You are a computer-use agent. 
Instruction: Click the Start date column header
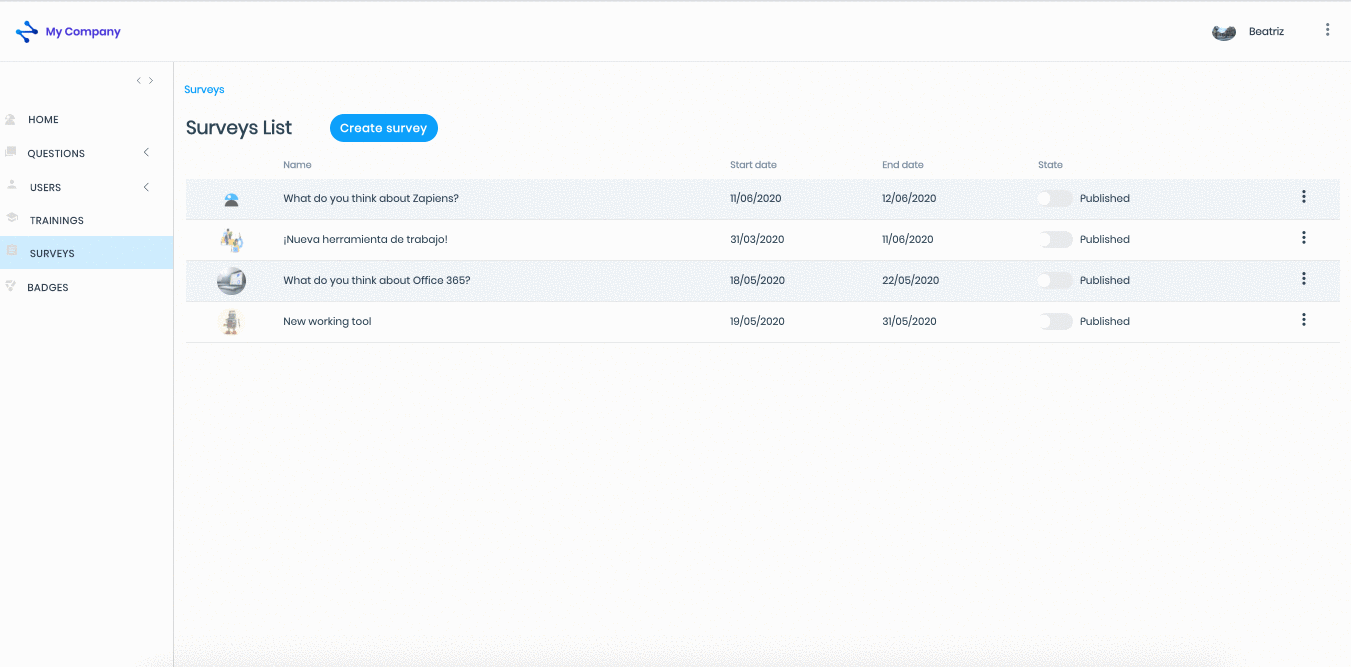(753, 165)
